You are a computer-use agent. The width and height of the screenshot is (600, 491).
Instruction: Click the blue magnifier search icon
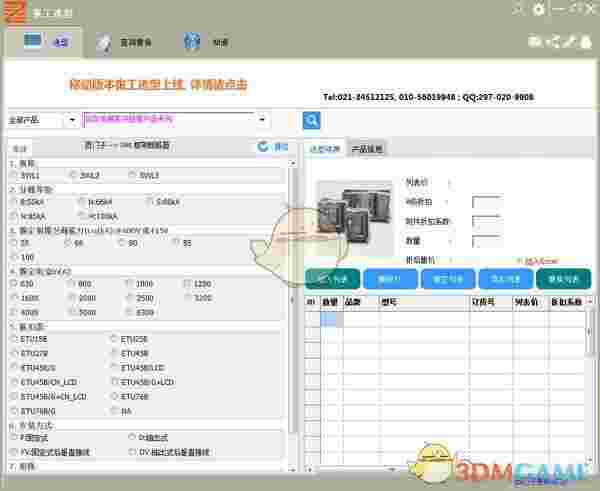click(x=311, y=121)
